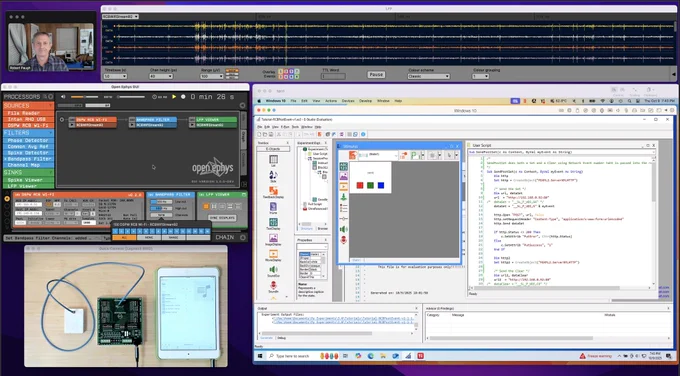Select Spike Viewer sink
Viewport: 680px width, 376px height.
[x=29, y=180]
